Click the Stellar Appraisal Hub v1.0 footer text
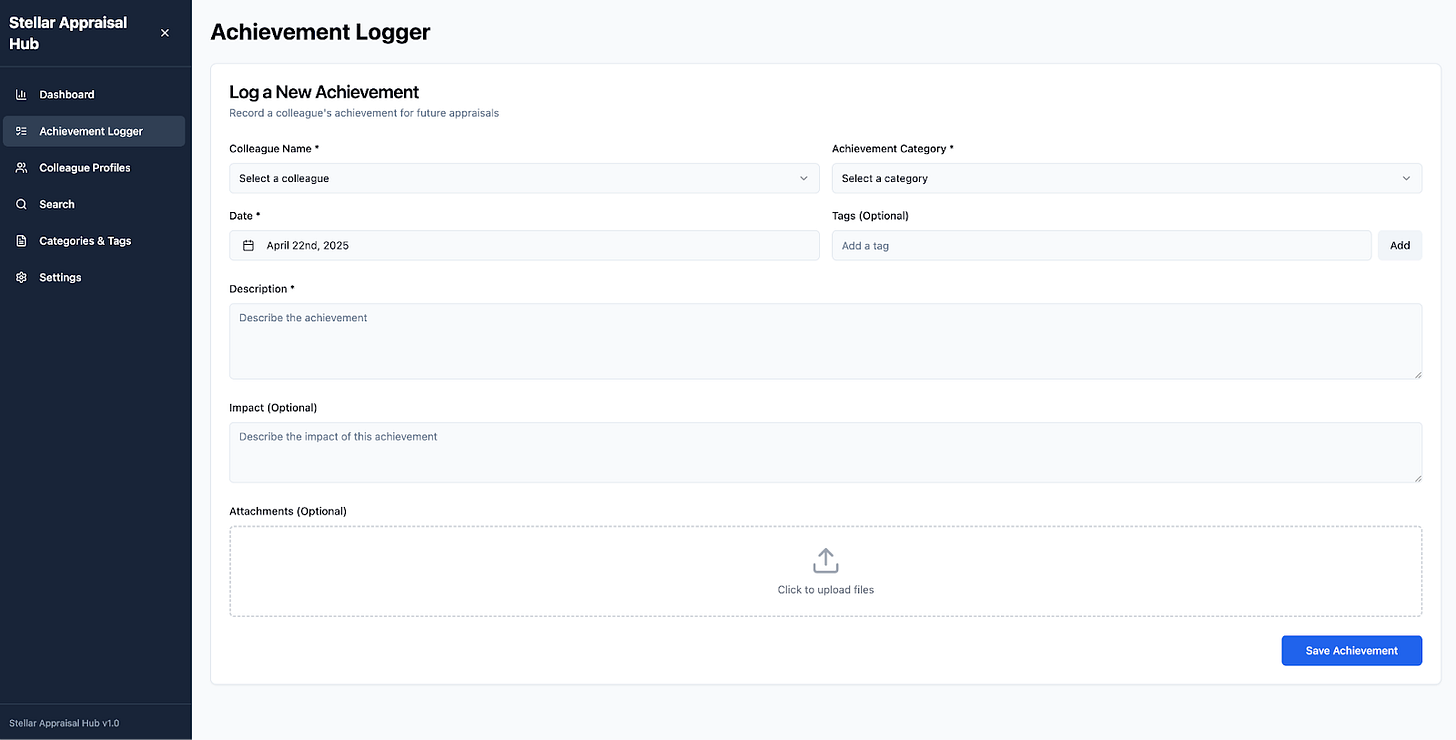1456x740 pixels. [x=64, y=723]
